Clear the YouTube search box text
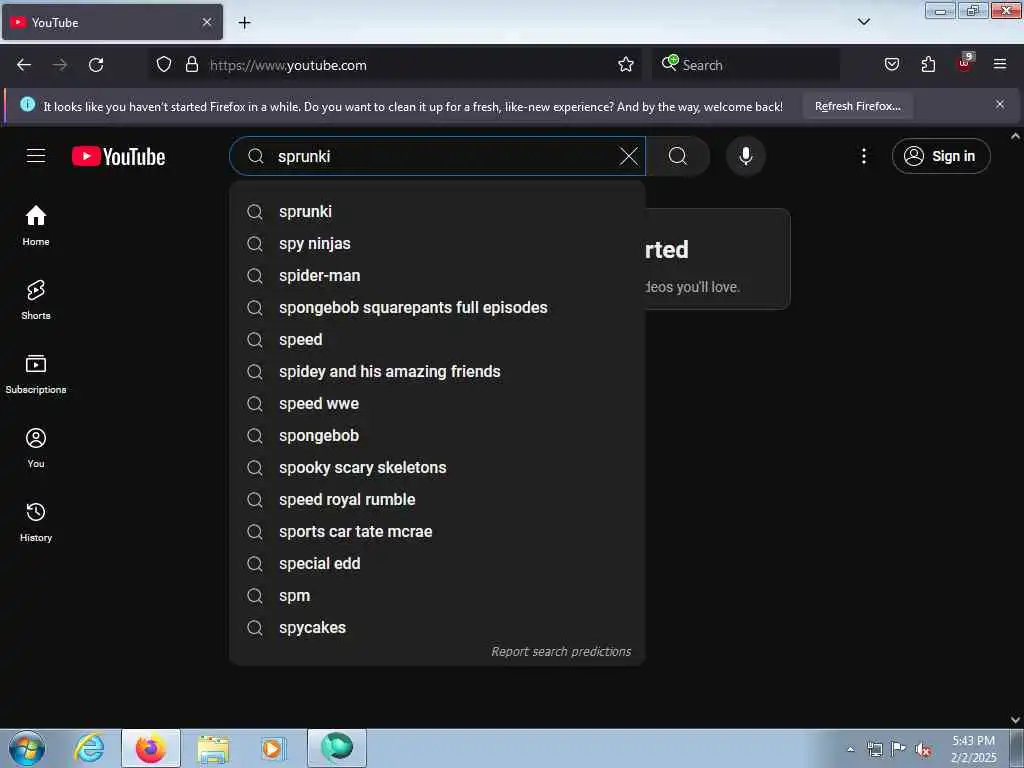This screenshot has width=1024, height=768. pyautogui.click(x=628, y=156)
